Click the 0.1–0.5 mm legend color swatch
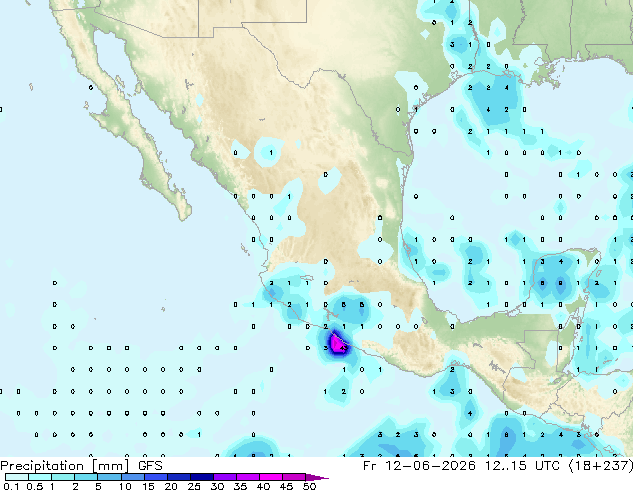Image resolution: width=634 pixels, height=490 pixels. pyautogui.click(x=17, y=477)
